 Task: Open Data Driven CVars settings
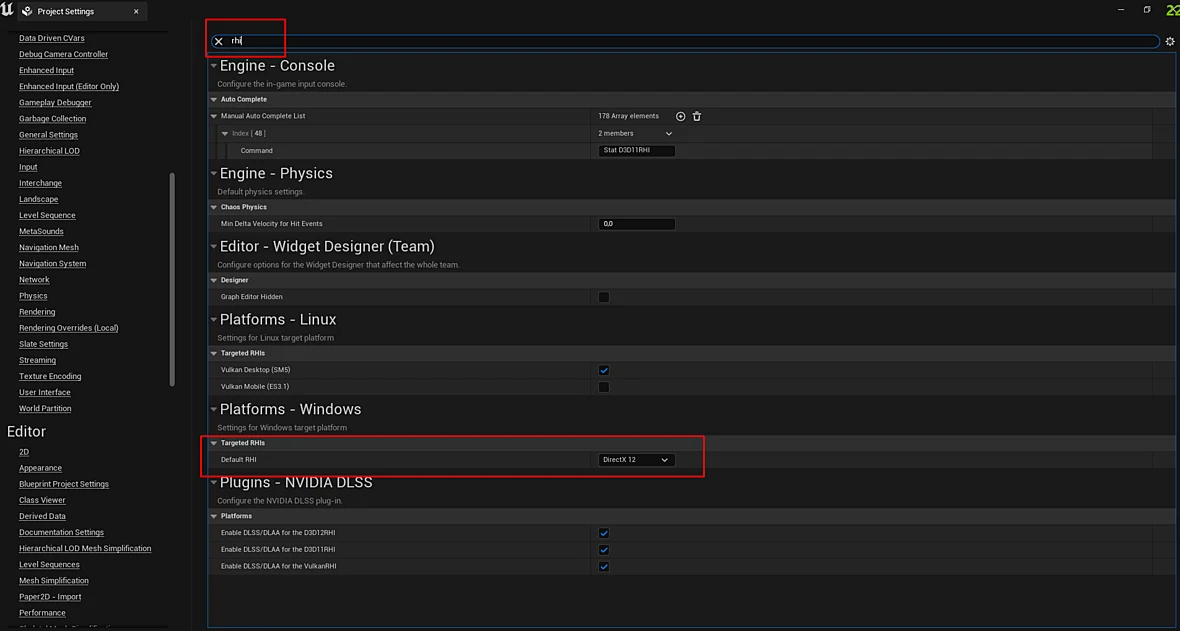point(52,38)
